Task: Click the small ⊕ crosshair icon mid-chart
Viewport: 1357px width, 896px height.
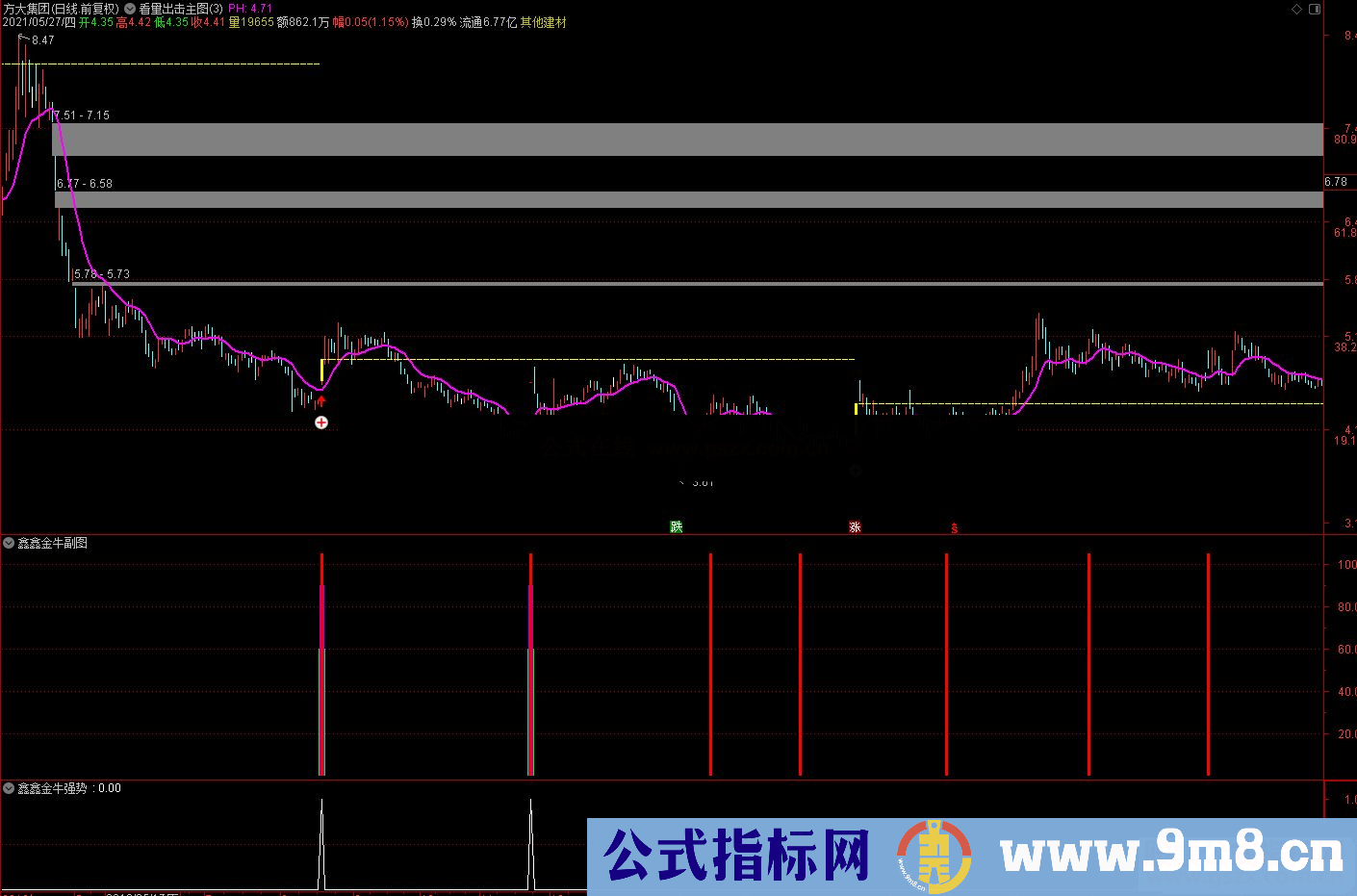Action: pyautogui.click(x=855, y=471)
